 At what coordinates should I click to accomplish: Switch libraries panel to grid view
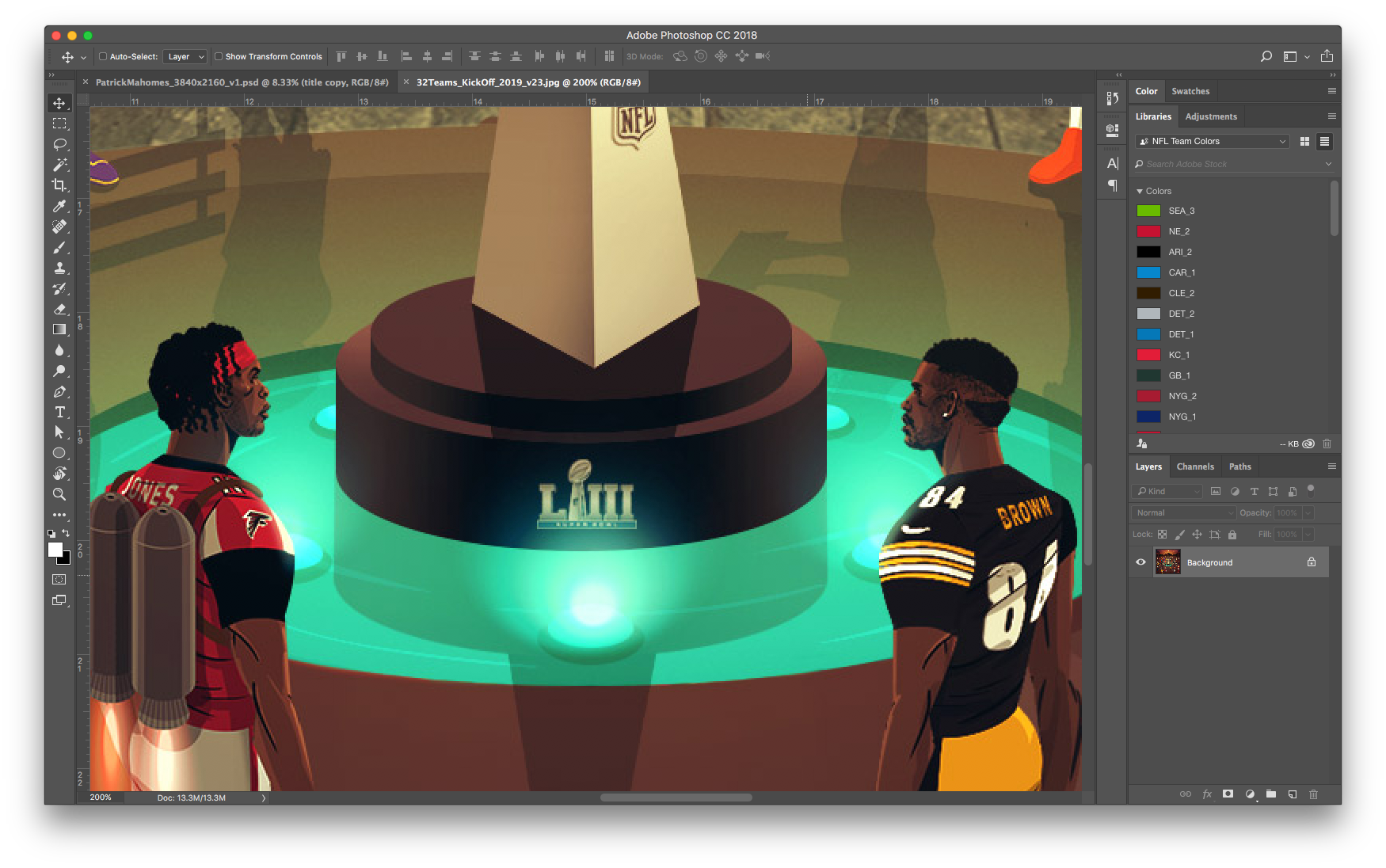point(1304,141)
